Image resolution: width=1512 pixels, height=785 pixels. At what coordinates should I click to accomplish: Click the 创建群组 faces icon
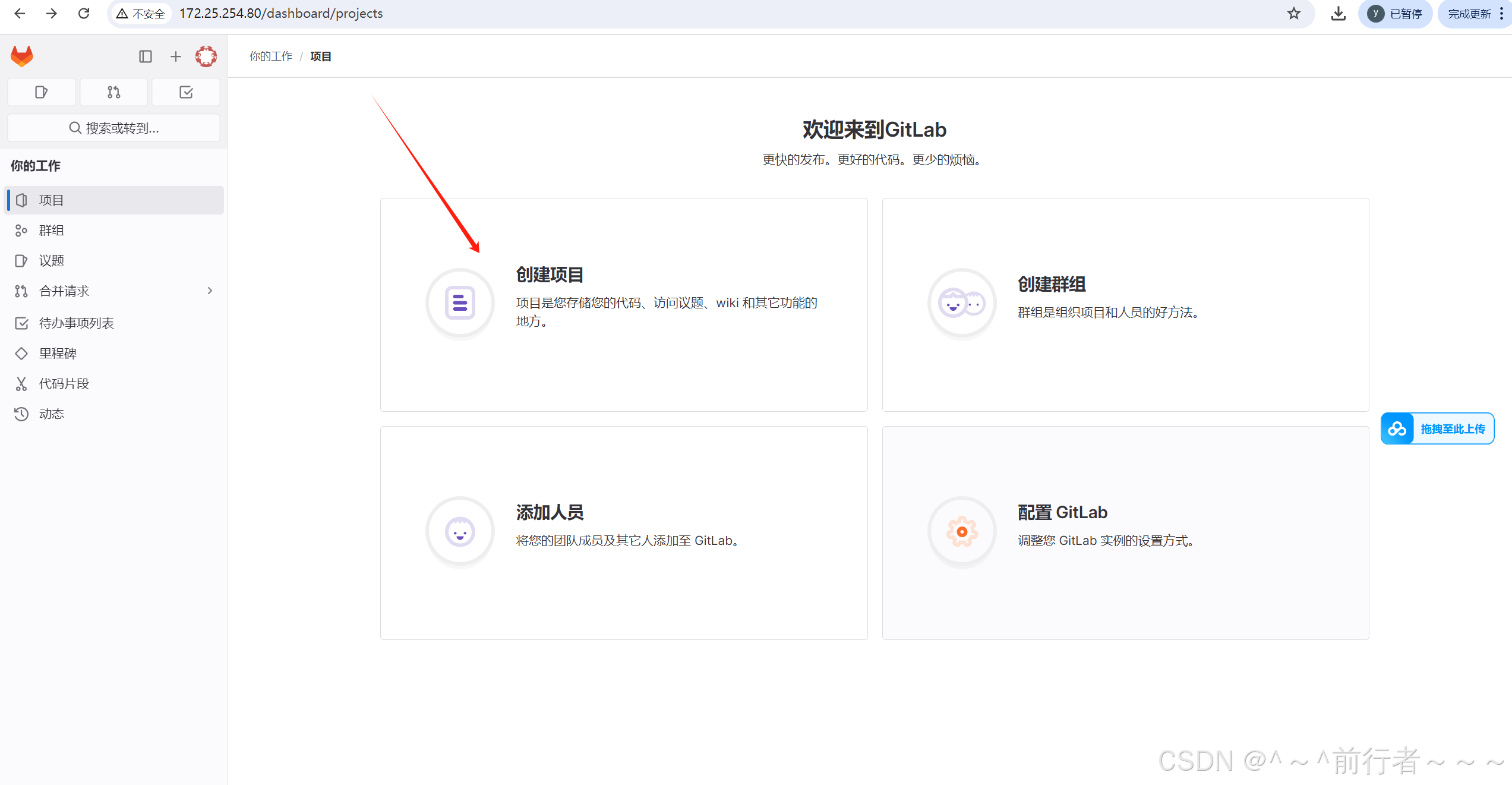click(962, 303)
